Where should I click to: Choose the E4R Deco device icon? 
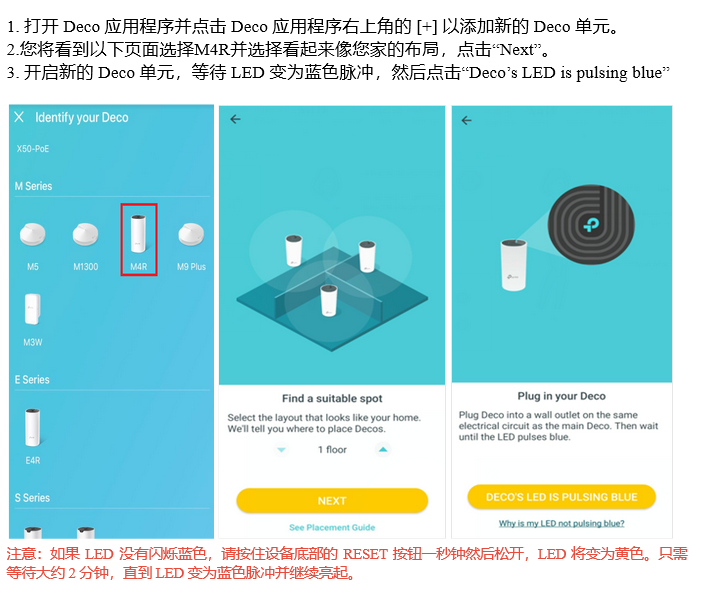(x=33, y=428)
